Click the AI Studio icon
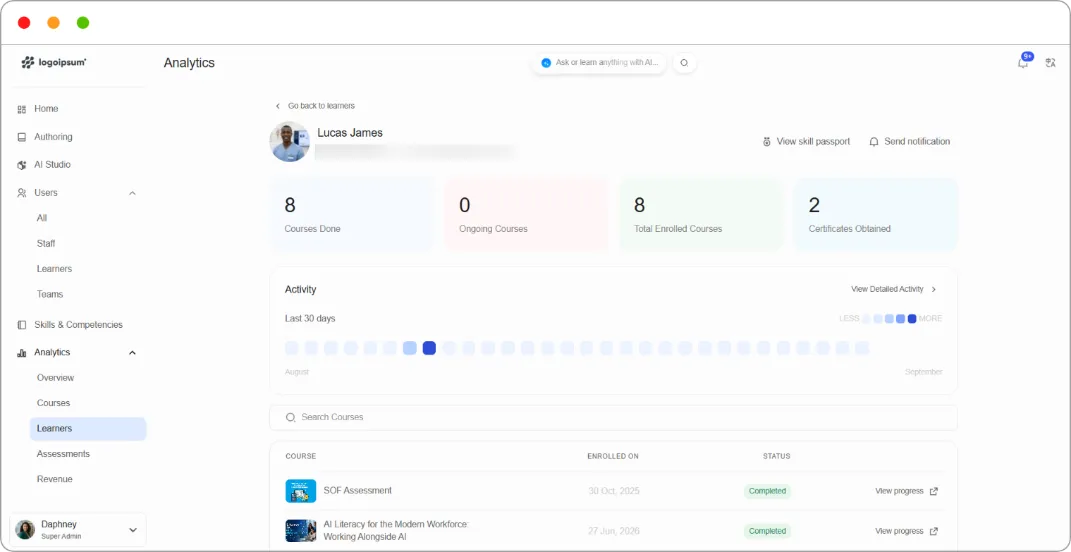This screenshot has height=552, width=1071. 22,165
